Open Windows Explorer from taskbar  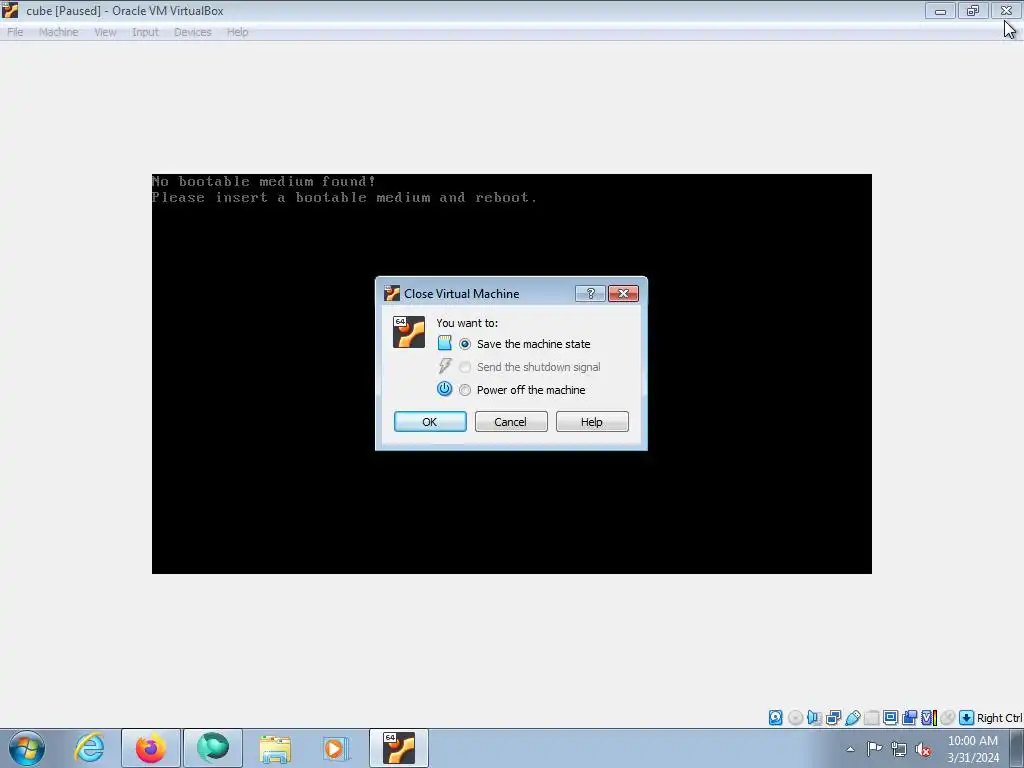(x=275, y=748)
